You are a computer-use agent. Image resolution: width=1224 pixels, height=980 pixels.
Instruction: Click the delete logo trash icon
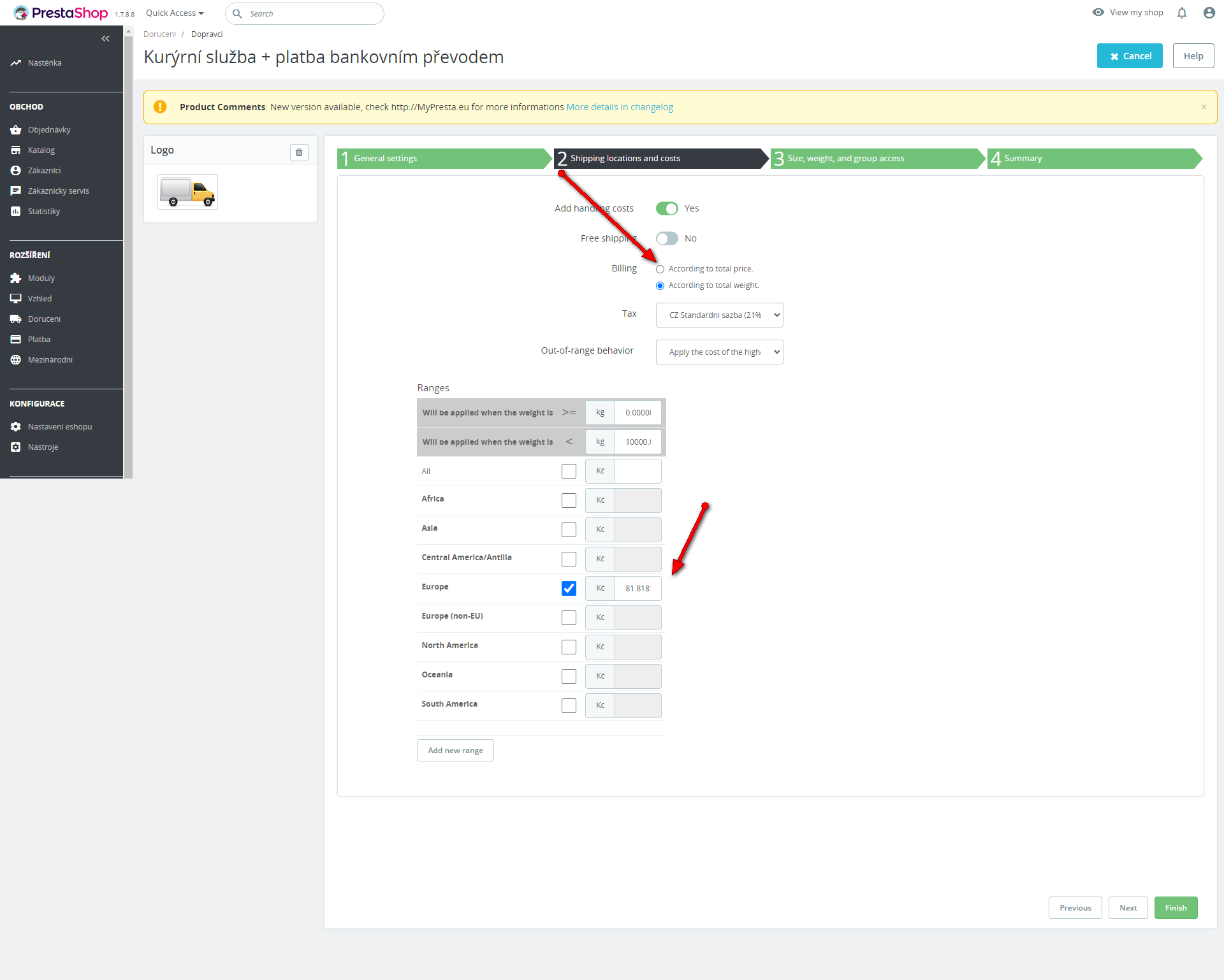pyautogui.click(x=299, y=152)
